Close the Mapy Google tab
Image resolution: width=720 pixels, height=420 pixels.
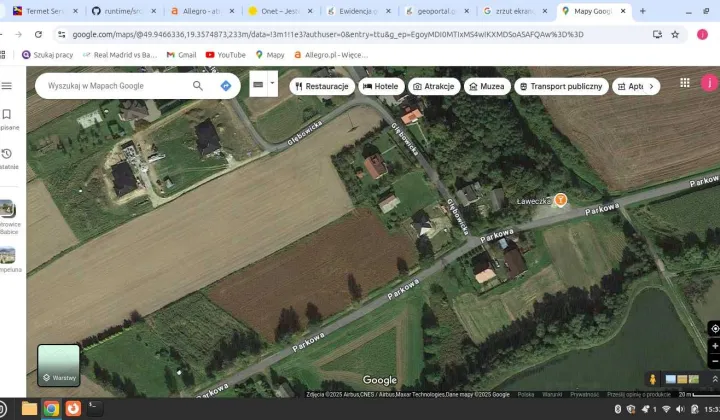click(x=623, y=11)
